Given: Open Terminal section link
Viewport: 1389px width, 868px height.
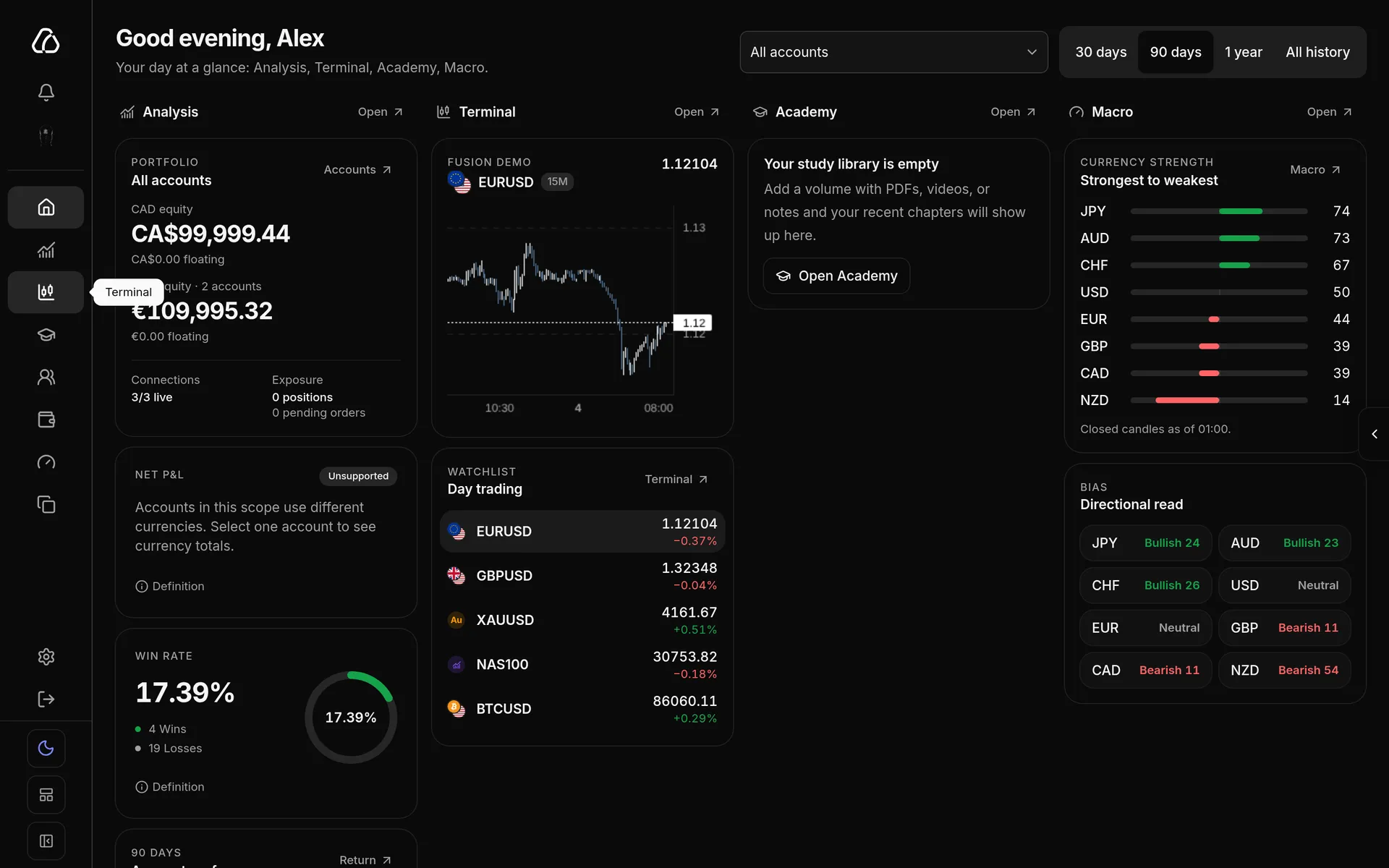Looking at the screenshot, I should (x=697, y=112).
